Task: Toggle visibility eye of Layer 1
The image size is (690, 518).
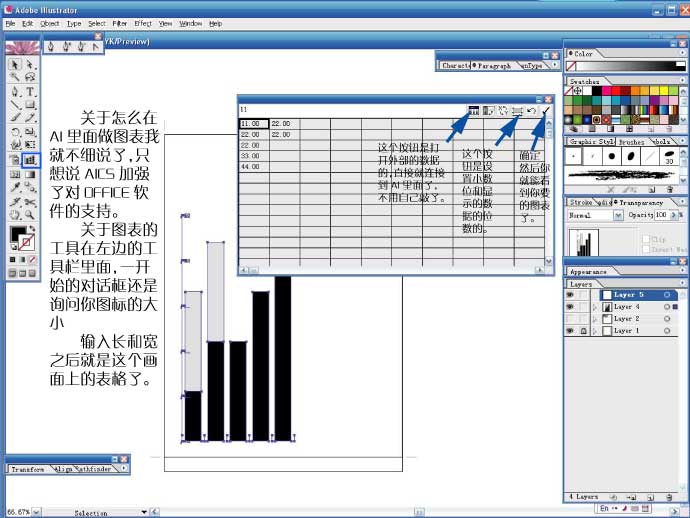Action: coord(570,331)
